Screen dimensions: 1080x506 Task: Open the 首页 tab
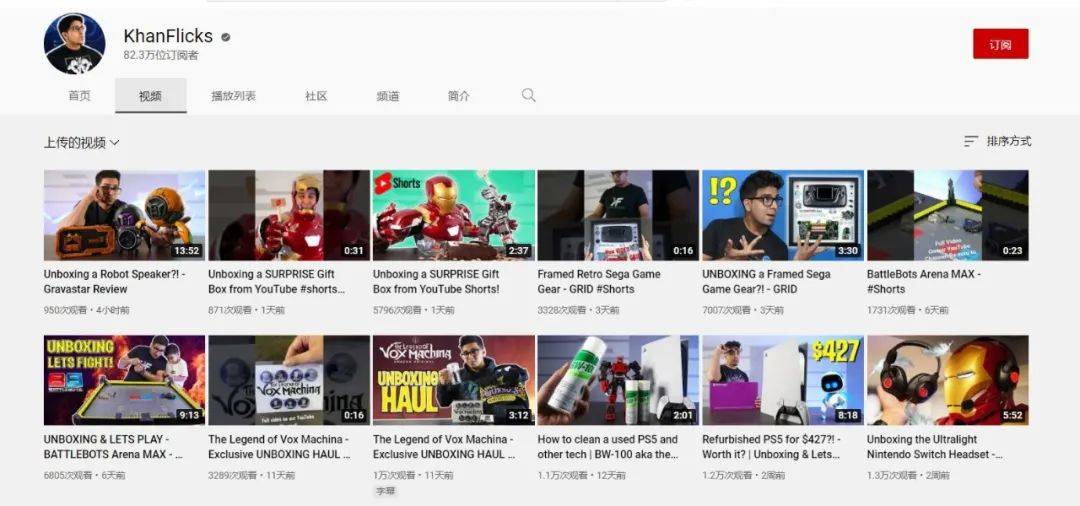pos(80,96)
